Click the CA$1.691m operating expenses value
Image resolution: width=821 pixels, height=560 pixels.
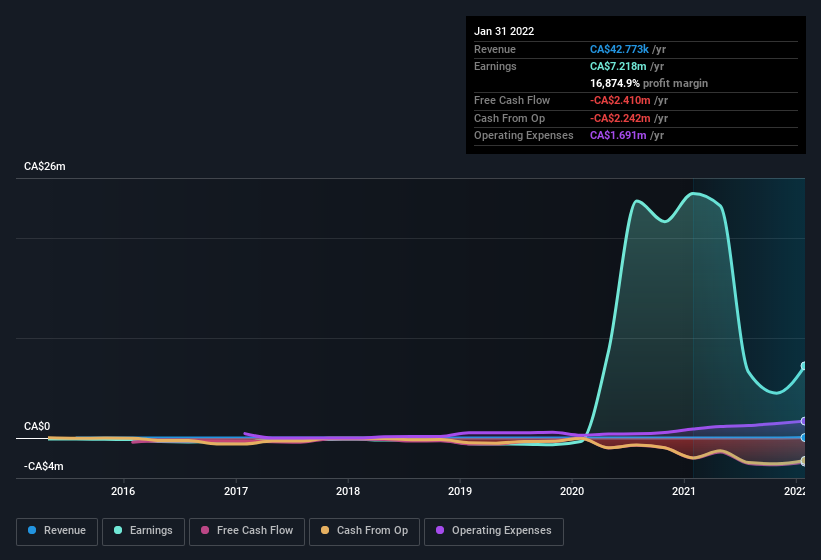(x=618, y=136)
